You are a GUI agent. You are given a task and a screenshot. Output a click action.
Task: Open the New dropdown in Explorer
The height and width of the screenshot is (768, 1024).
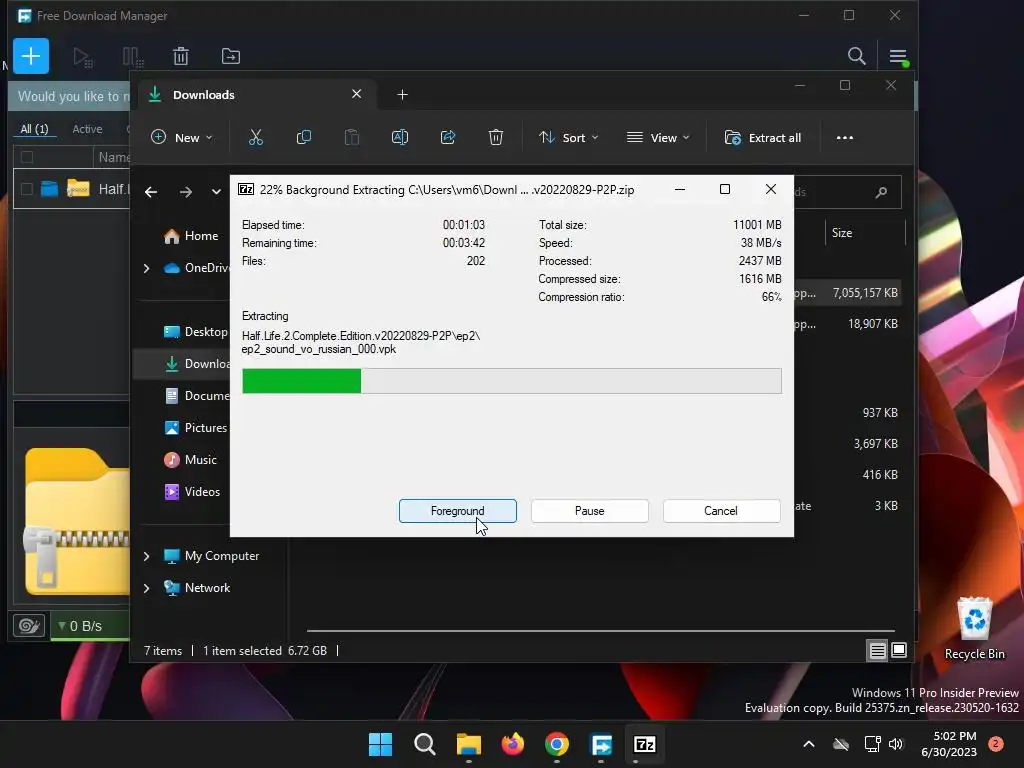[182, 137]
